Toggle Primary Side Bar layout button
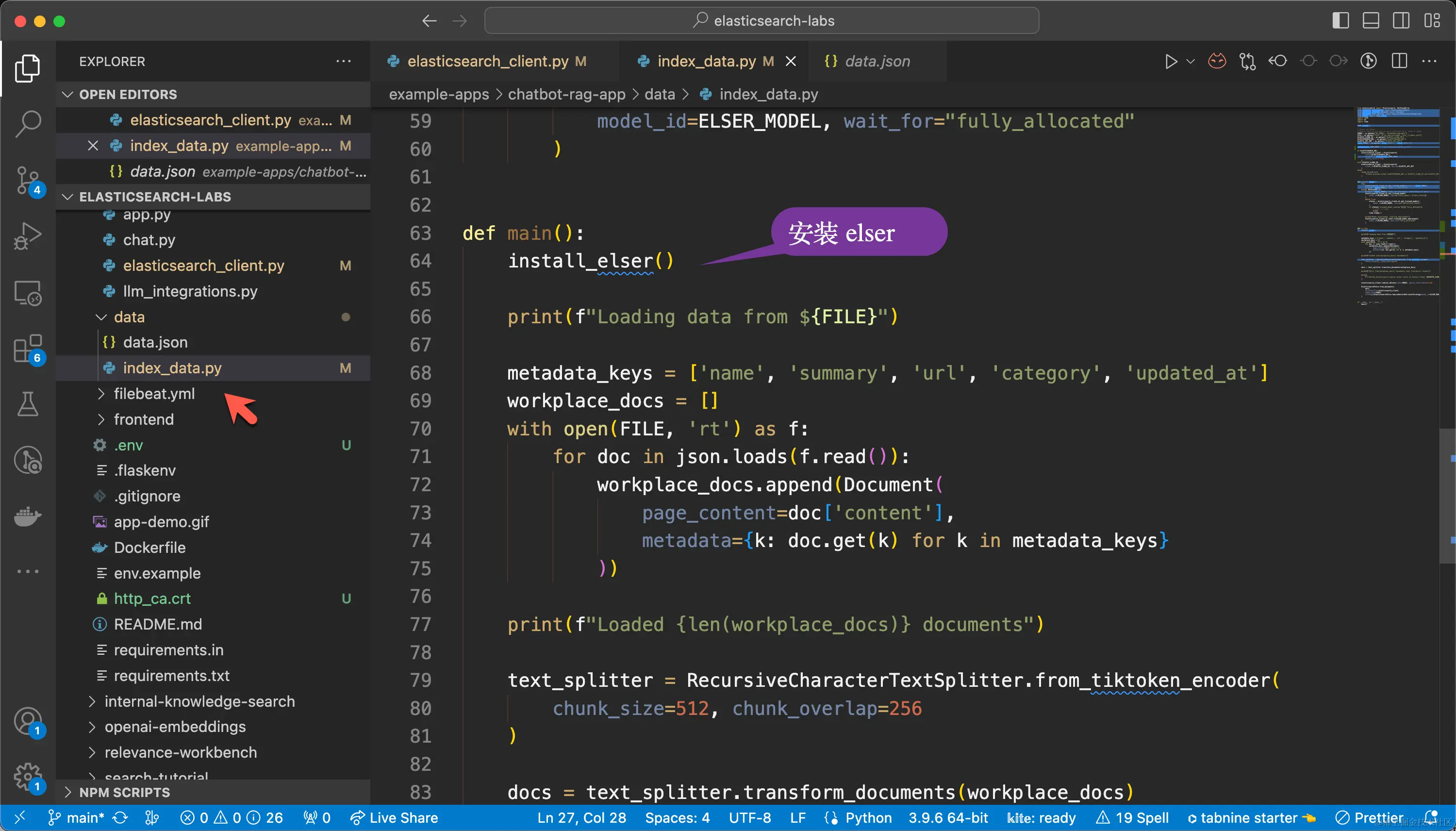Screen dimensions: 1456x831 pos(1340,20)
